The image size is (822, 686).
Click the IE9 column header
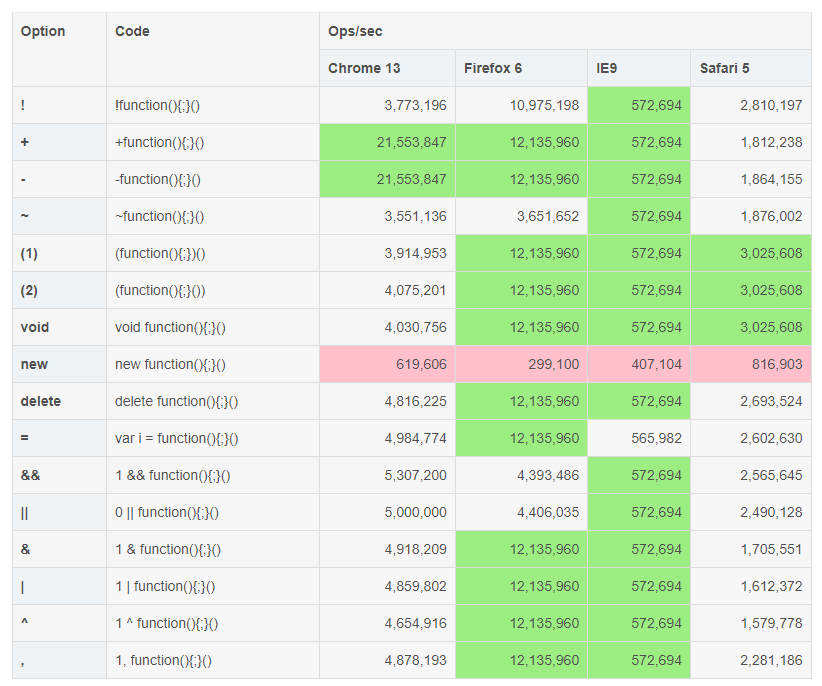(x=609, y=68)
